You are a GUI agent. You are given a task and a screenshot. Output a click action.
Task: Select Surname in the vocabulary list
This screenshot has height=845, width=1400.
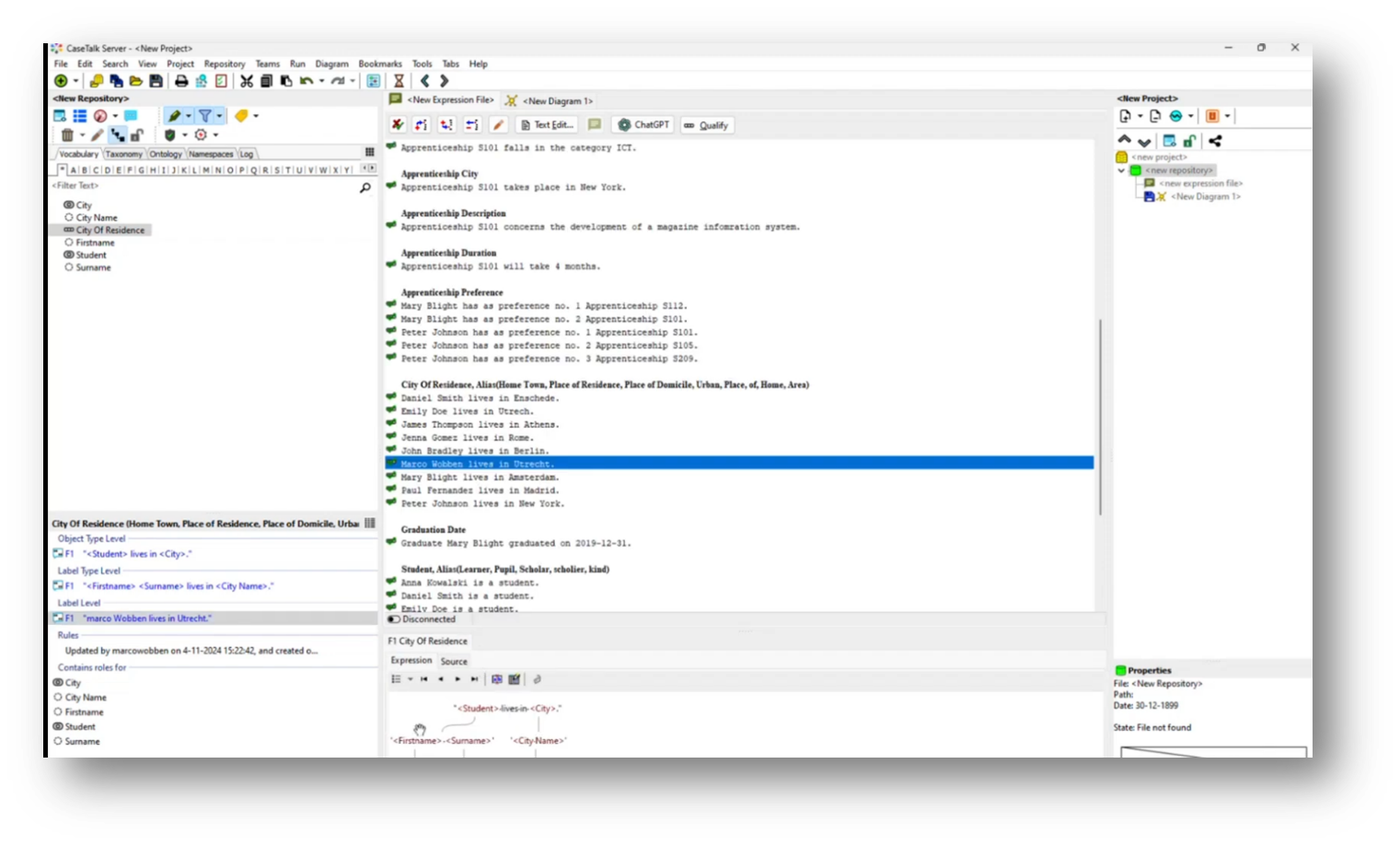pyautogui.click(x=93, y=268)
